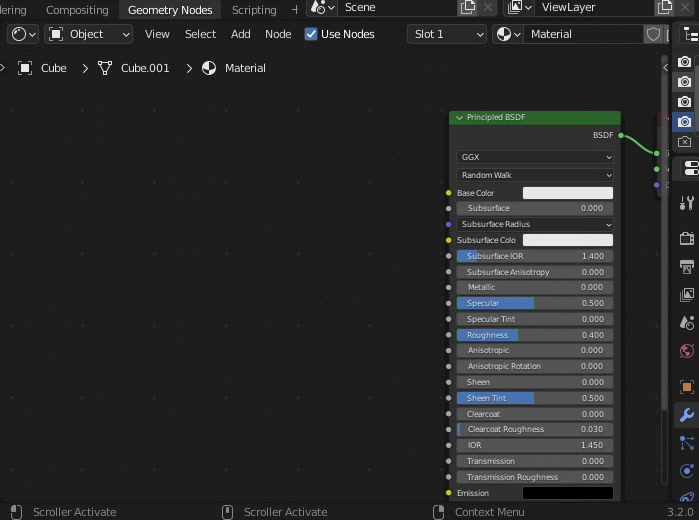Open the Object properties orange square icon

686,386
